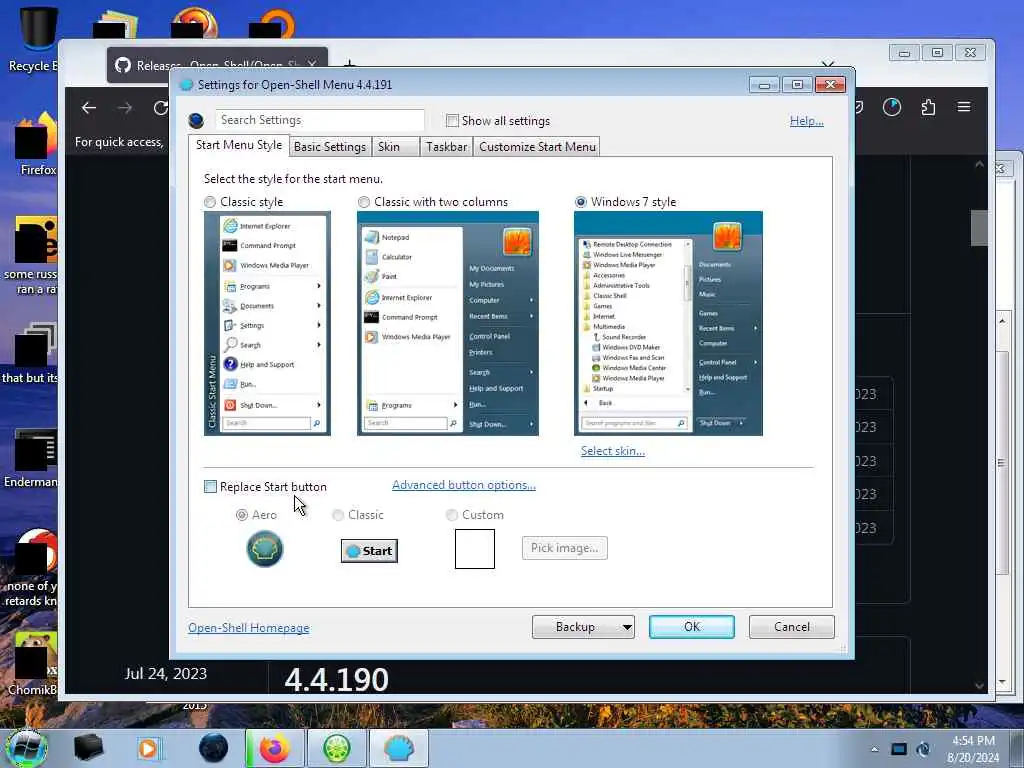Click the Classic Start button image

[x=369, y=551]
